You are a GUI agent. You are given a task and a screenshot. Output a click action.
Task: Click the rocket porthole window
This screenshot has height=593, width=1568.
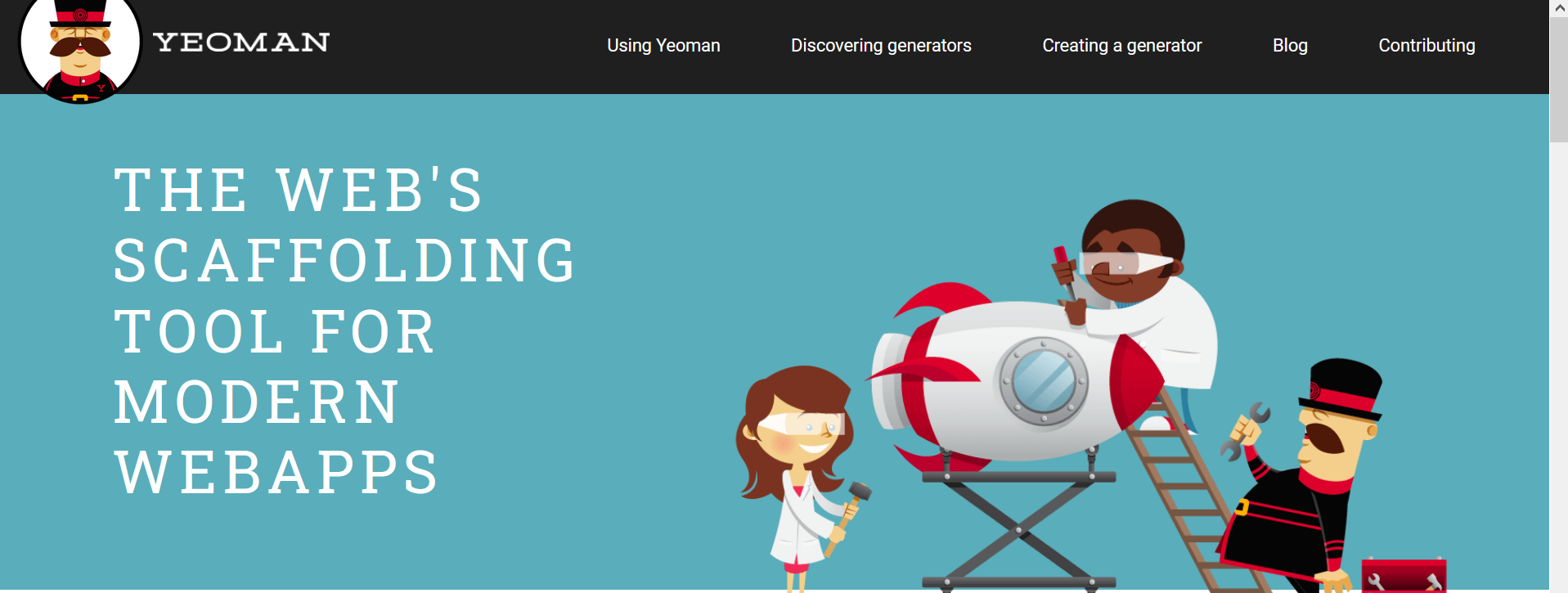tap(1043, 381)
